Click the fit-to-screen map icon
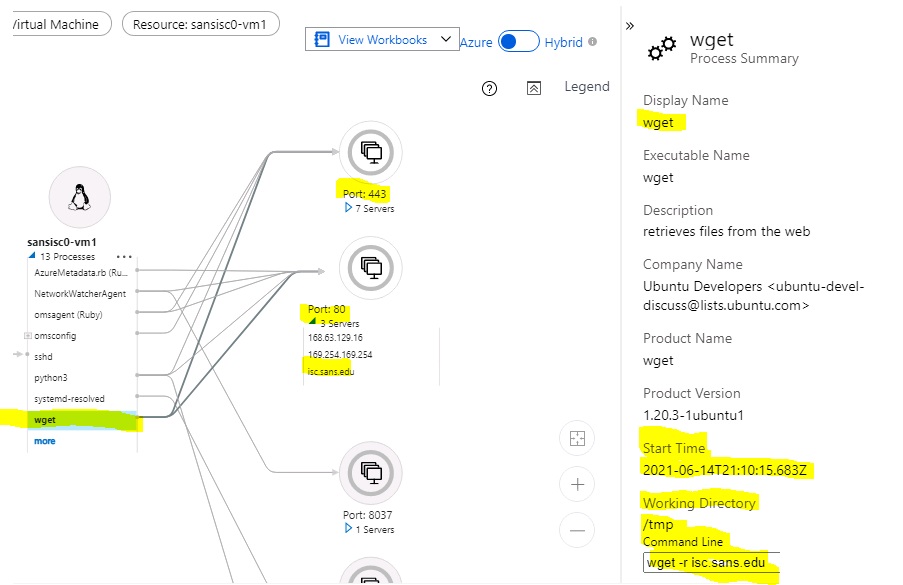Viewport: 903px width, 585px height. click(577, 439)
